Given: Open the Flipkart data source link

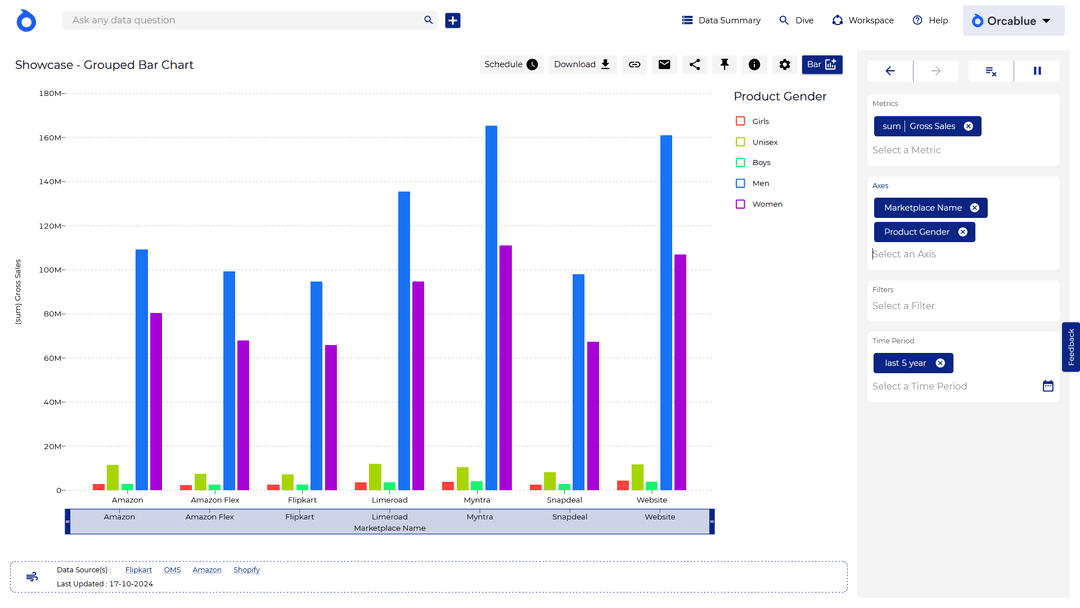Looking at the screenshot, I should (x=139, y=570).
